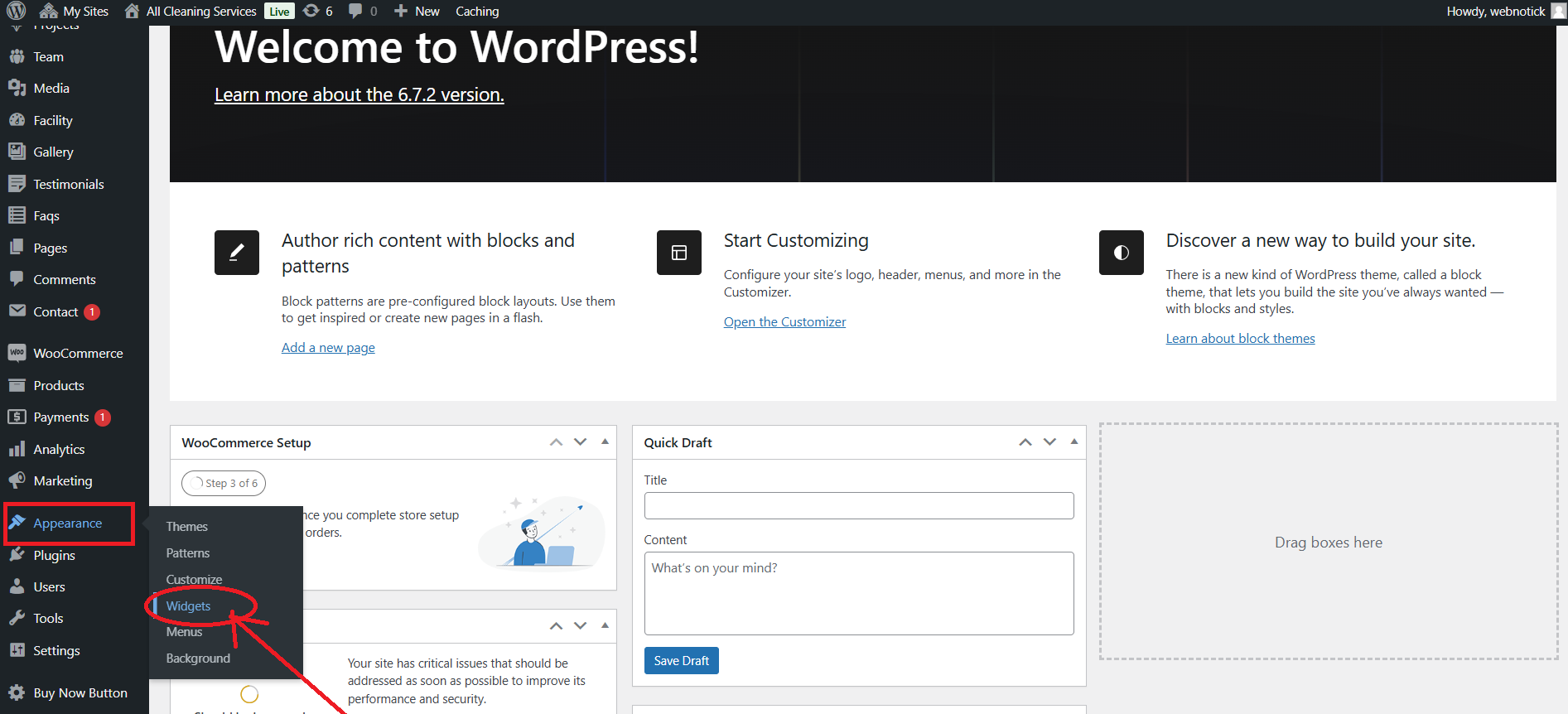This screenshot has width=1568, height=714.
Task: Click the comments bubble icon in admin bar
Action: coord(355,11)
